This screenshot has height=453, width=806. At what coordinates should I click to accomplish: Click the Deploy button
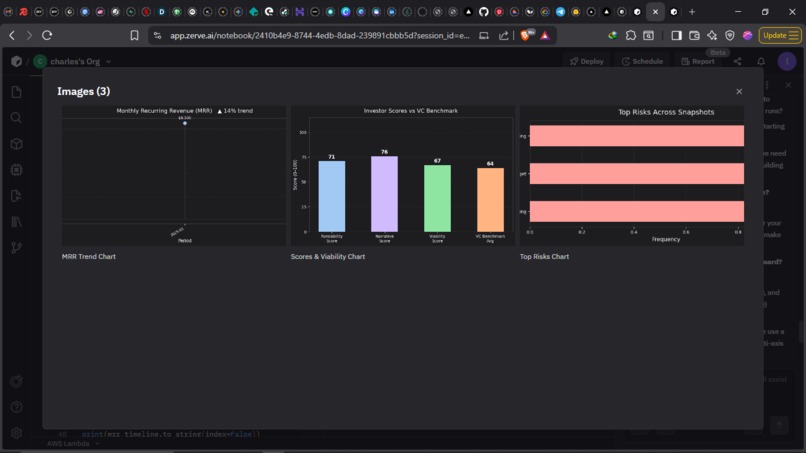(x=587, y=61)
